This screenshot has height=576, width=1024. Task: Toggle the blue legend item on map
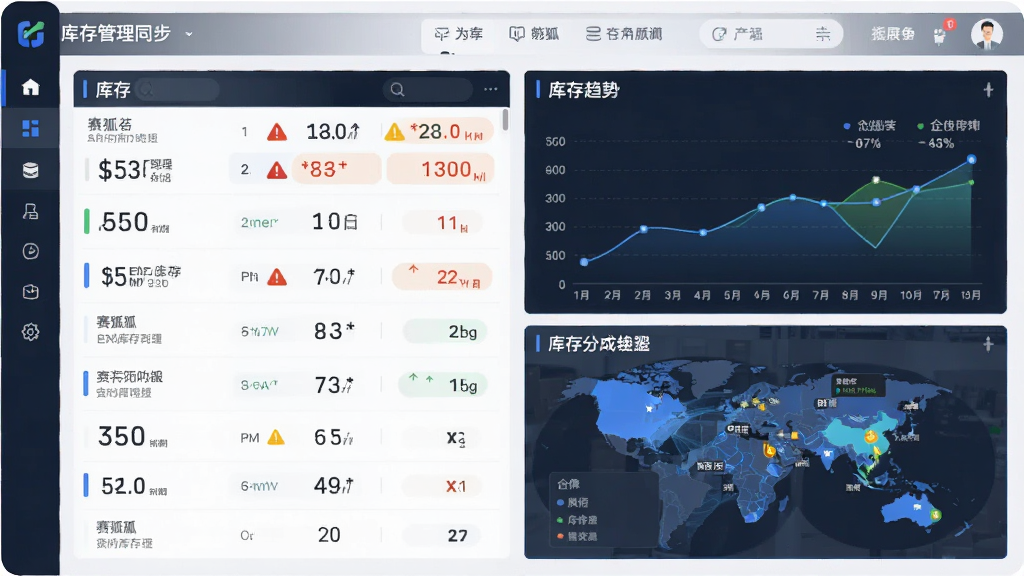pyautogui.click(x=573, y=502)
